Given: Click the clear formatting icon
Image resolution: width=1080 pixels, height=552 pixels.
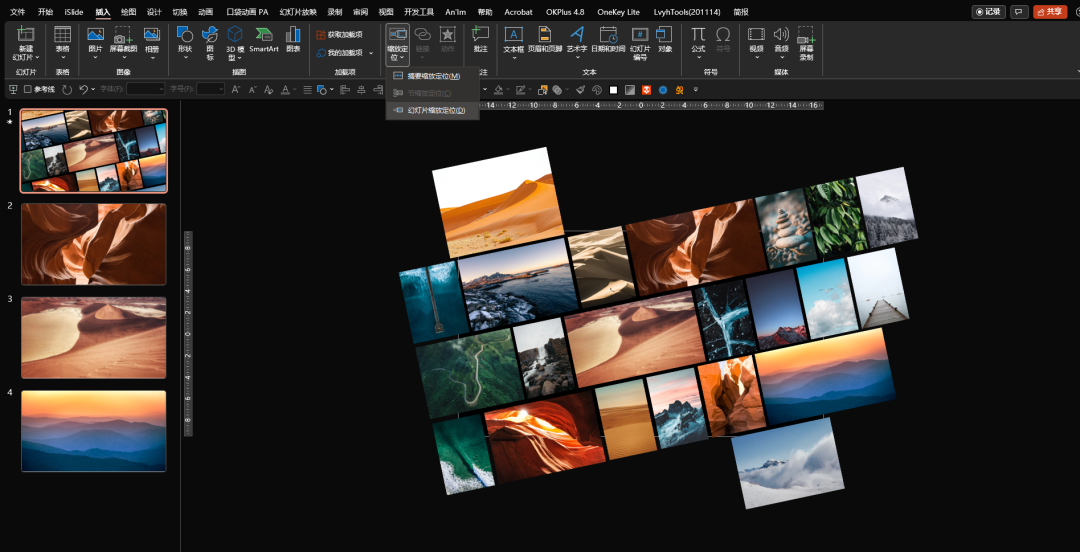Looking at the screenshot, I should 269,90.
